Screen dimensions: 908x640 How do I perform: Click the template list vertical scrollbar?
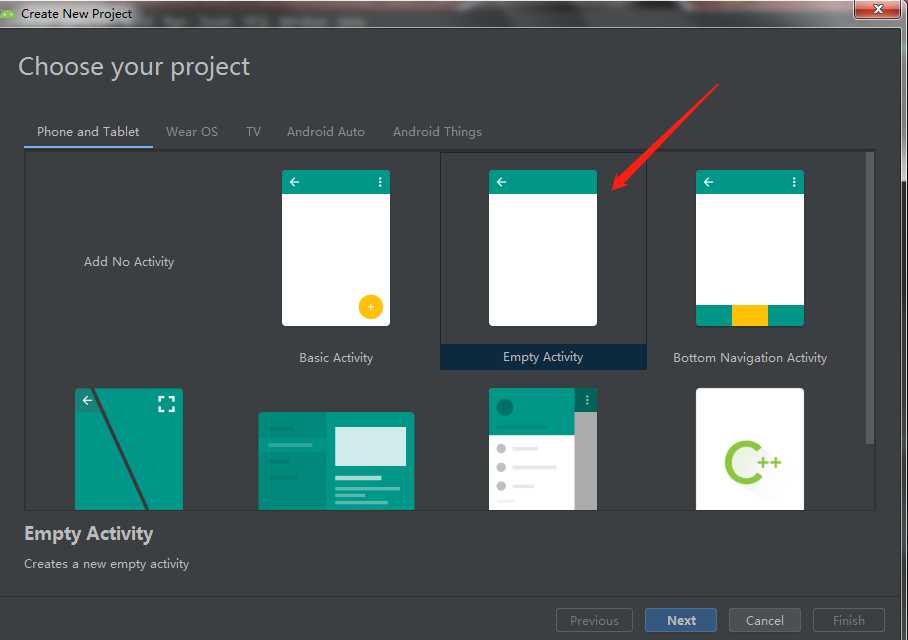tap(870, 298)
